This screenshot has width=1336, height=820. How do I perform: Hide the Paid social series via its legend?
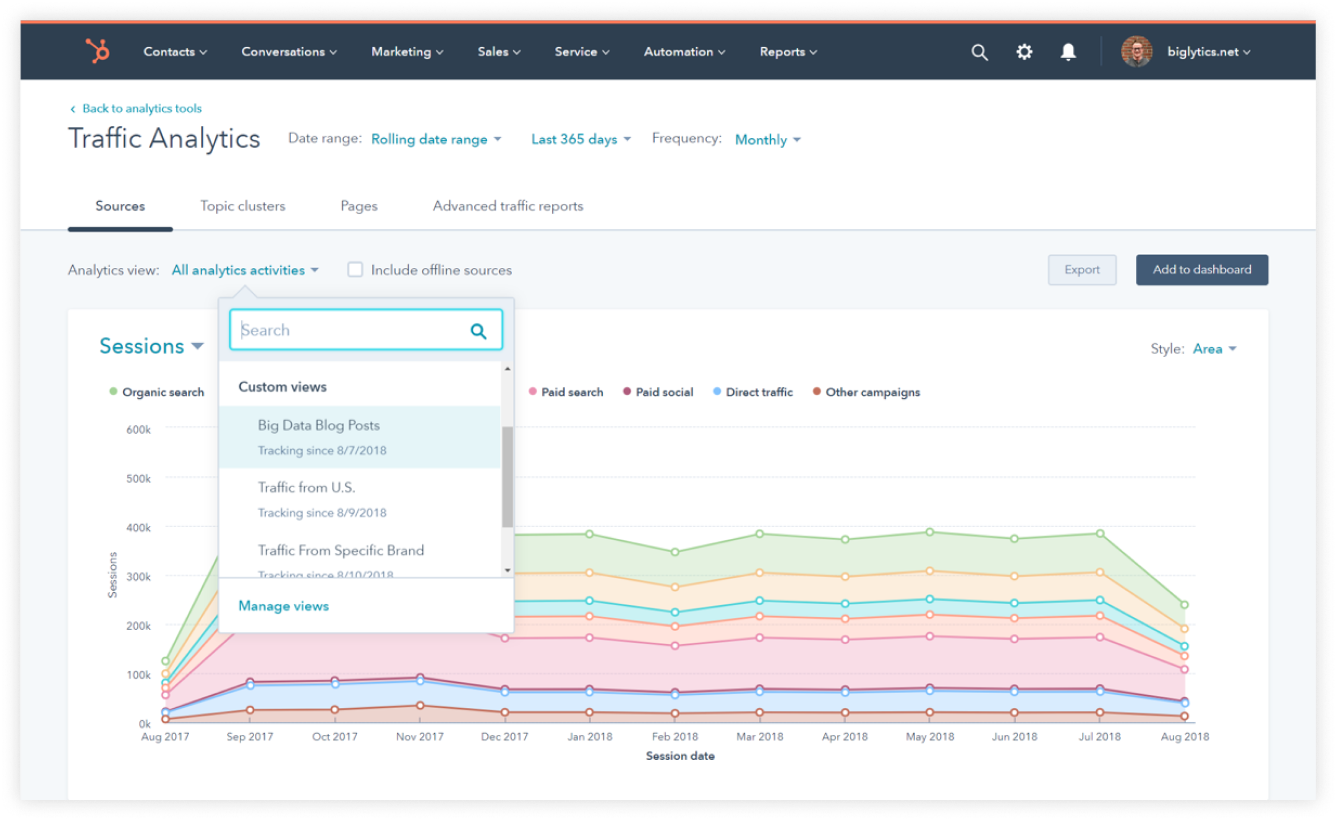659,392
